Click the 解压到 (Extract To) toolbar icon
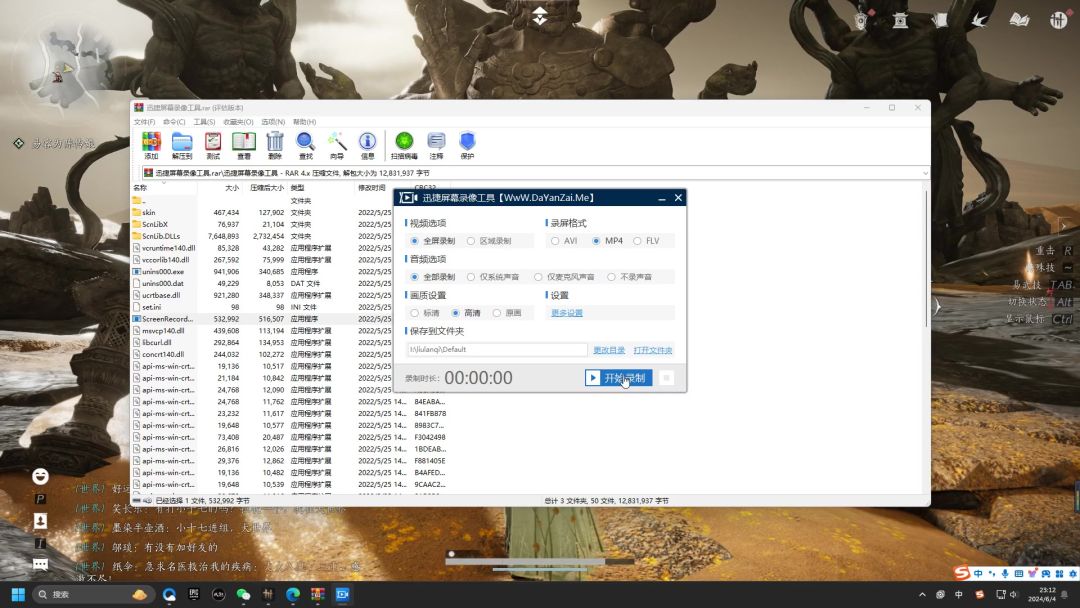 (182, 145)
